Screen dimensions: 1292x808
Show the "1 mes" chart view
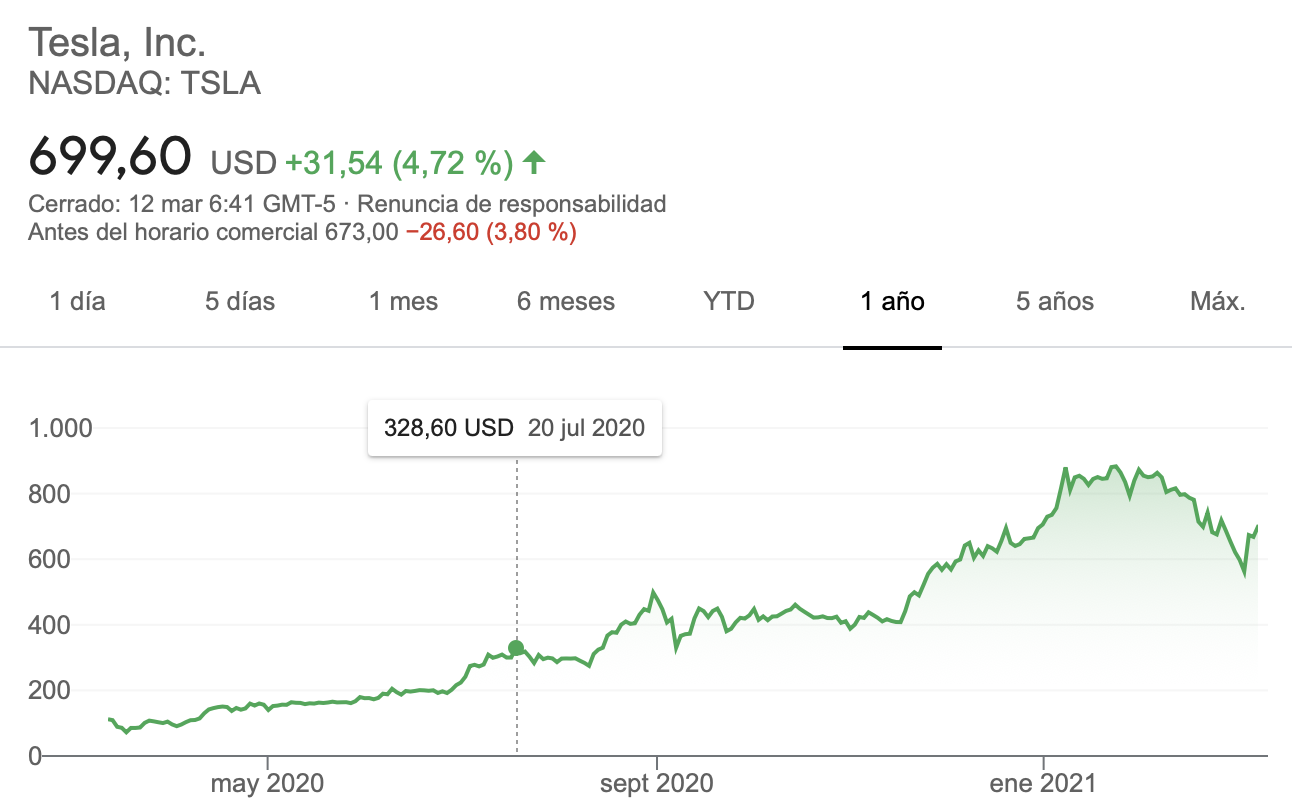point(403,301)
